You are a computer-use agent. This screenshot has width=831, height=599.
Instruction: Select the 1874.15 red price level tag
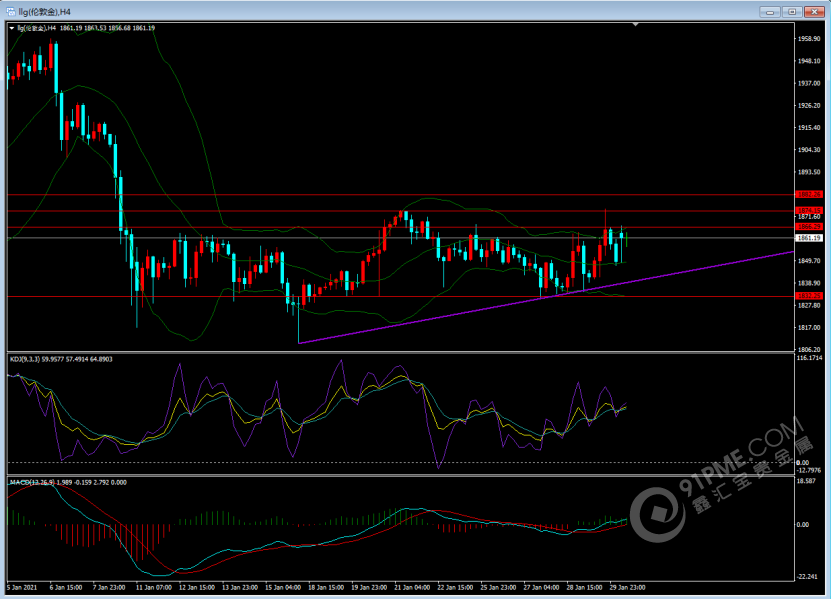click(x=809, y=210)
